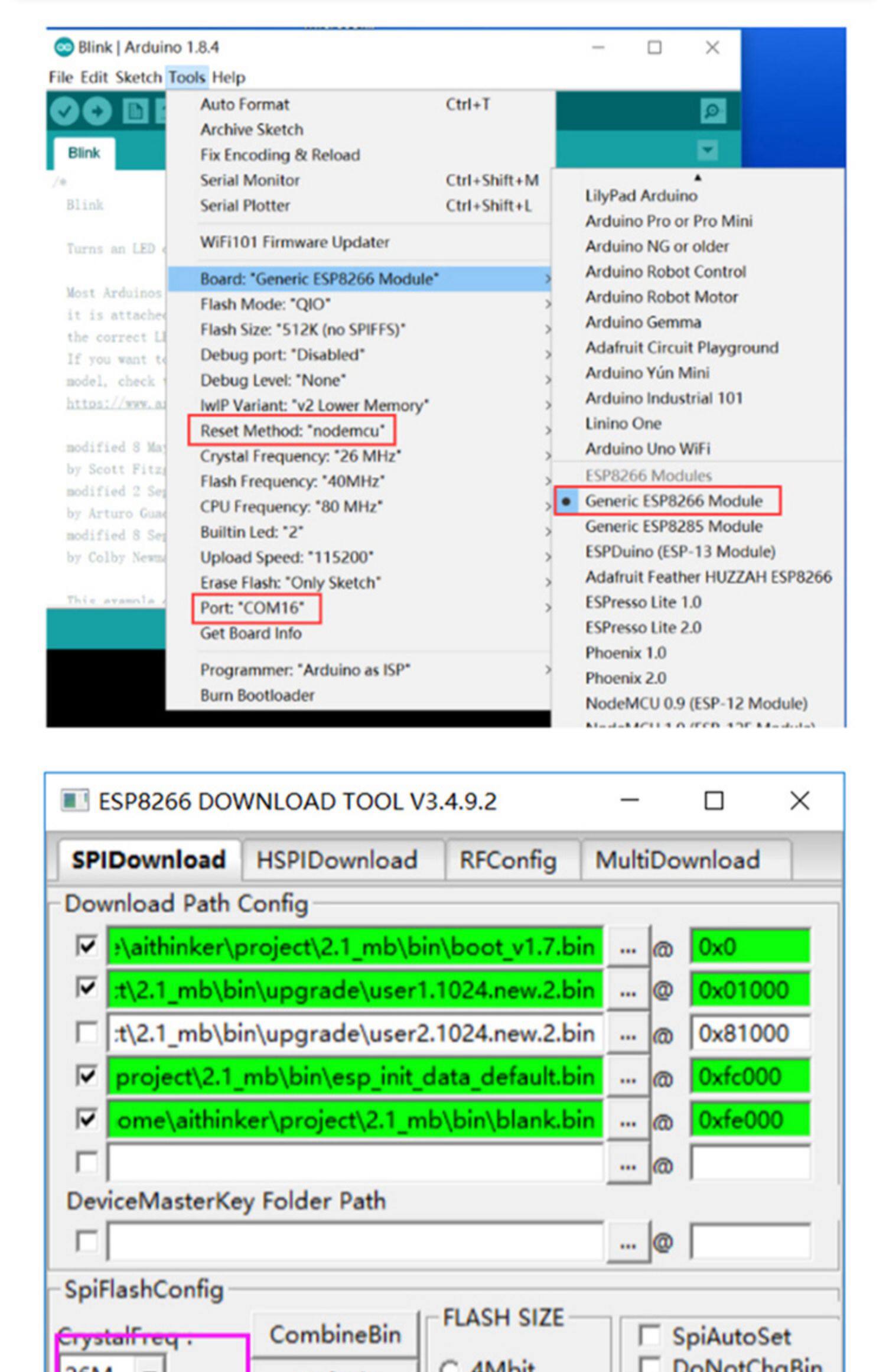Screen dimensions: 886x1372
Task: Enable the user2.1024.new.2.bin row checkbox
Action: 87,1033
